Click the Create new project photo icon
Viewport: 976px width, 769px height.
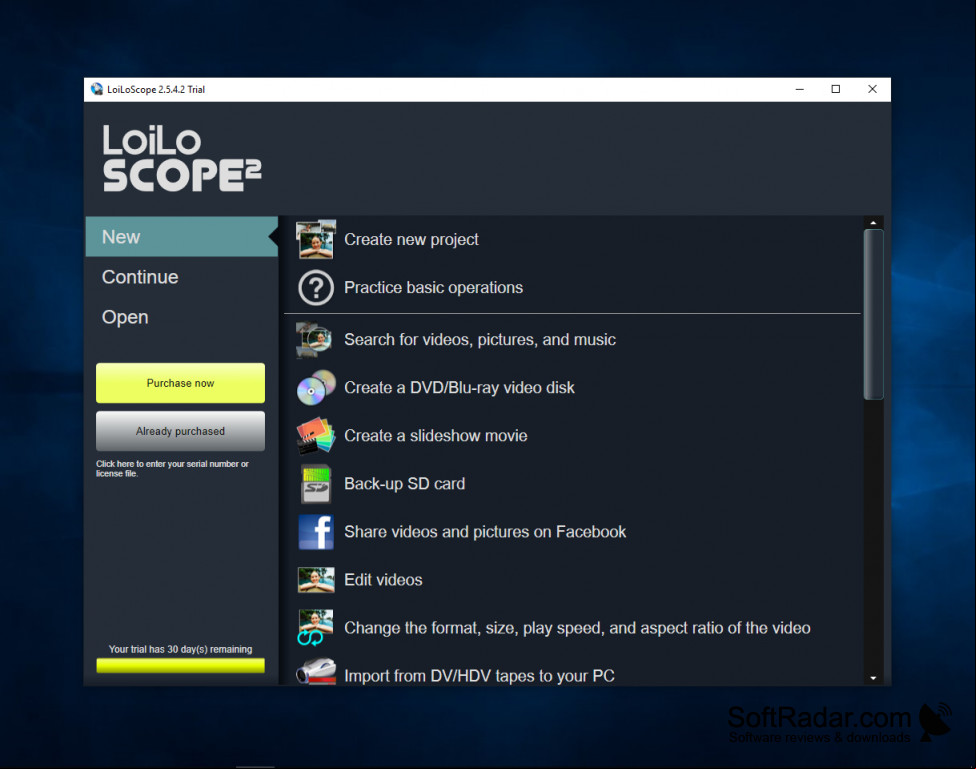(x=316, y=239)
